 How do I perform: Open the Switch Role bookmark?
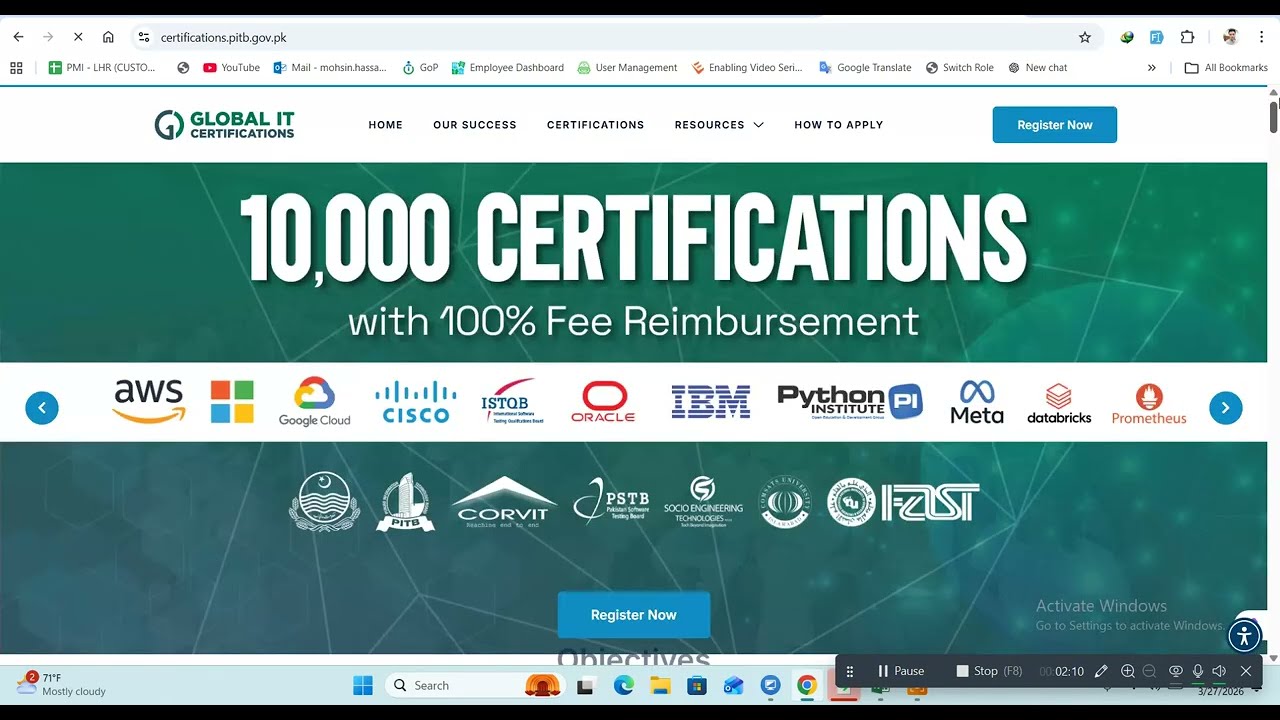coord(960,68)
